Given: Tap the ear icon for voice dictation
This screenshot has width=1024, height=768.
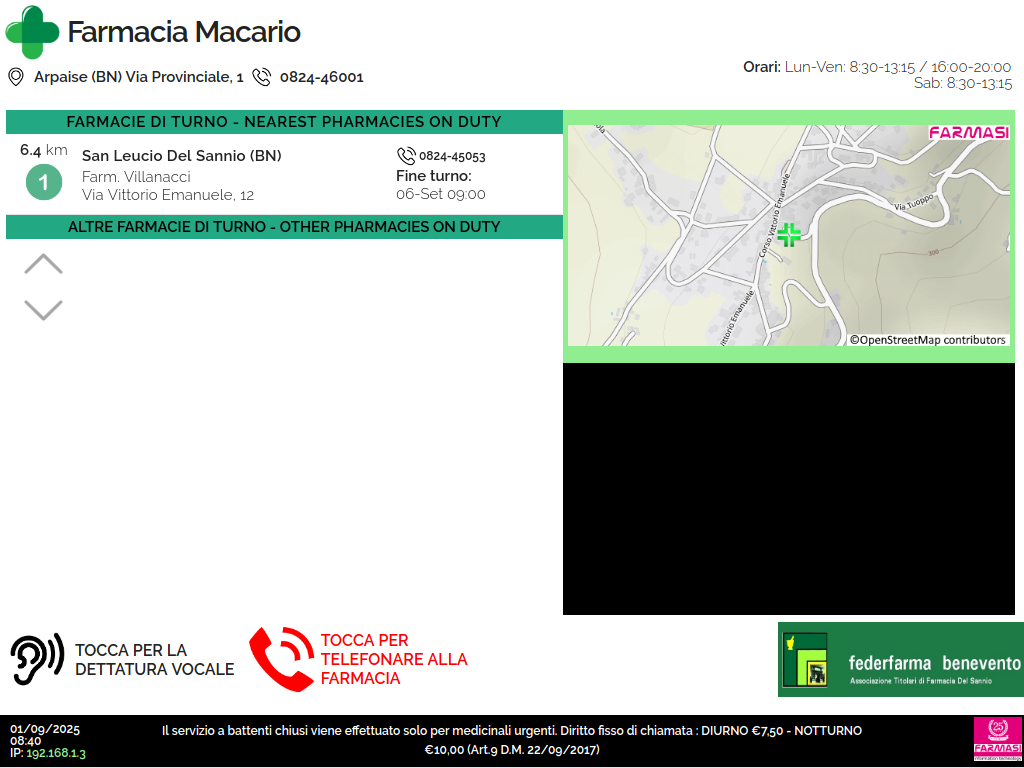Looking at the screenshot, I should (x=37, y=659).
